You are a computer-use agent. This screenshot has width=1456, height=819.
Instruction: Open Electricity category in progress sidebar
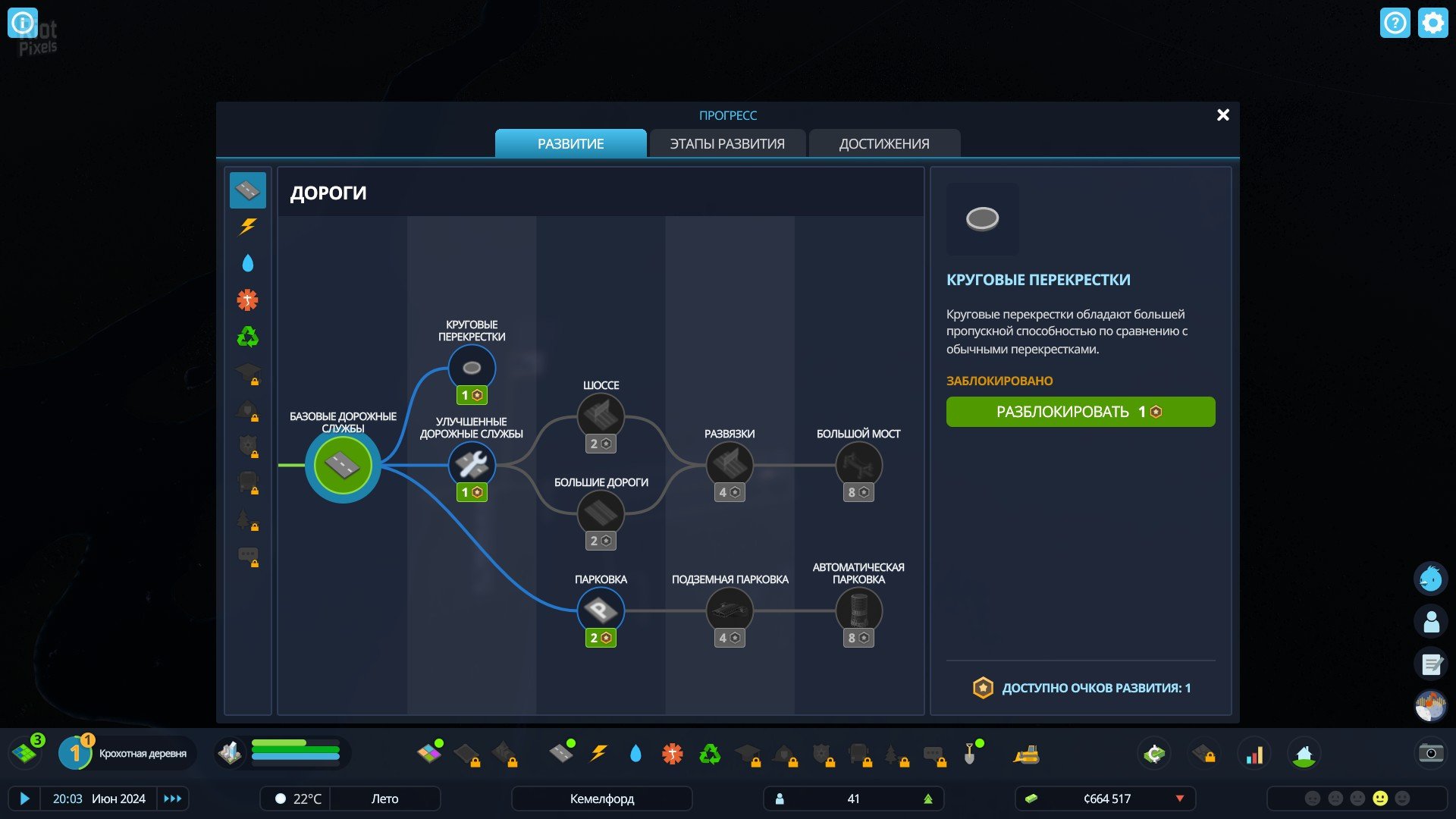tap(248, 227)
